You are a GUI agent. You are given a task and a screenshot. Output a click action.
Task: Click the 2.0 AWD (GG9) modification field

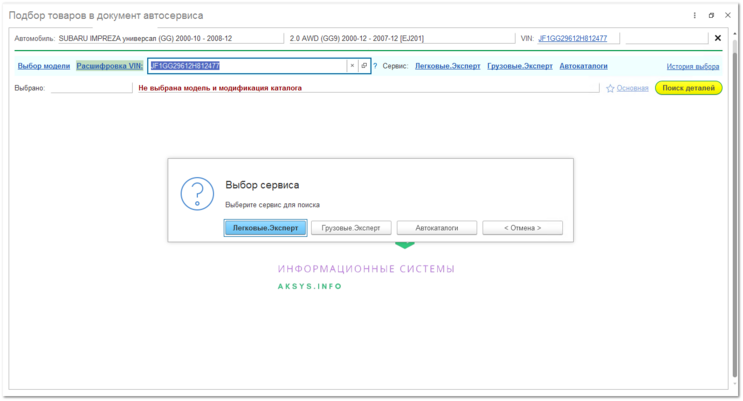pyautogui.click(x=402, y=38)
